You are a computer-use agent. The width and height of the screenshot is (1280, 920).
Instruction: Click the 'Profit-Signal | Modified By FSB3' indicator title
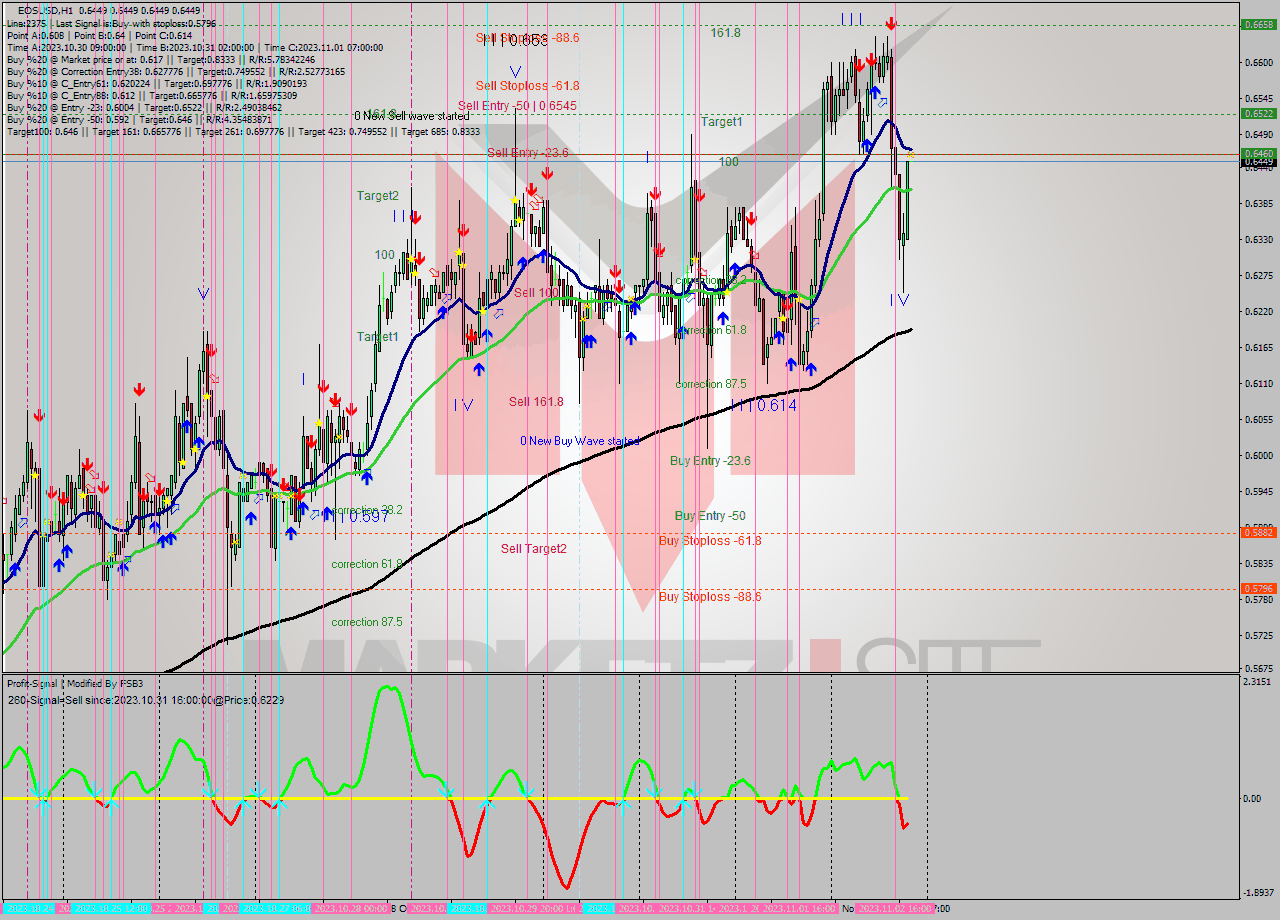(75, 684)
